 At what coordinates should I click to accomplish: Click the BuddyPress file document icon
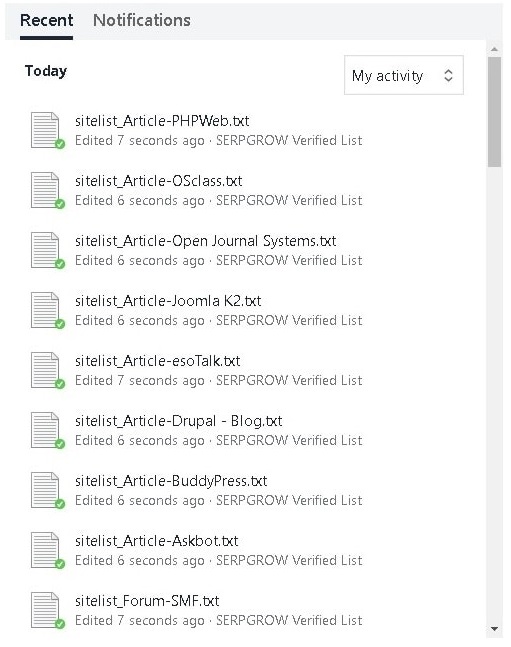coord(46,490)
